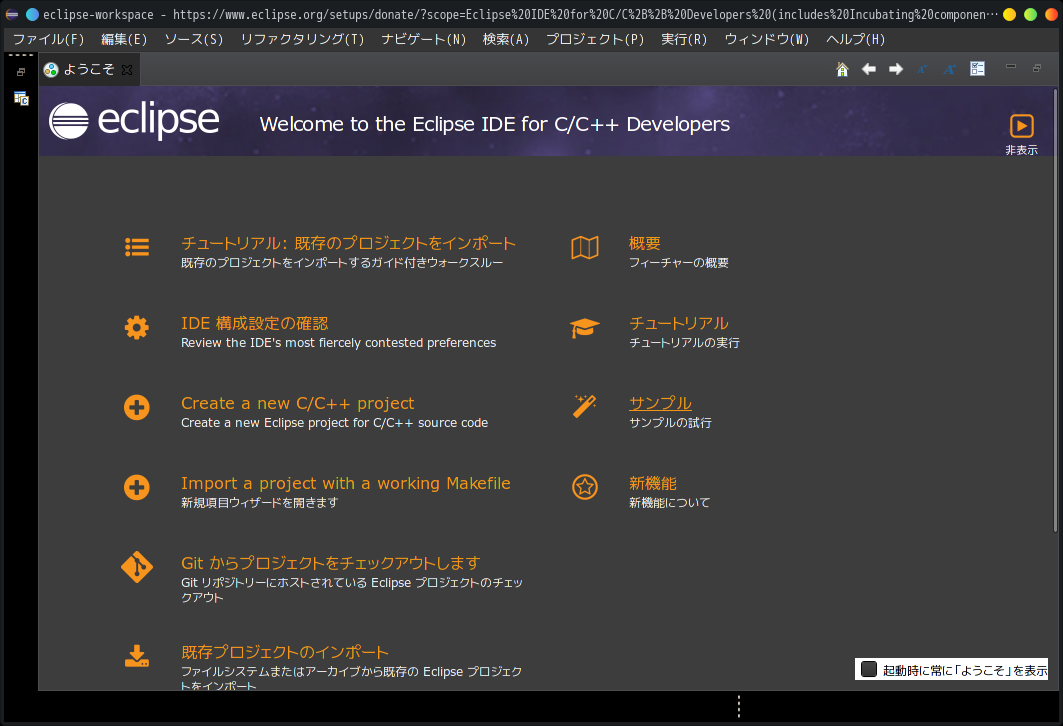Click text 新規項目ウィザードを開きます
1063x726 pixels.
point(260,502)
